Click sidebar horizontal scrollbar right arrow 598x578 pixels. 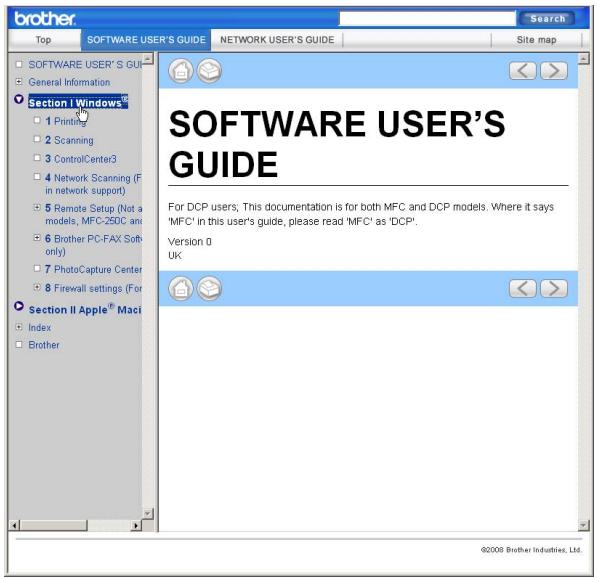click(136, 525)
